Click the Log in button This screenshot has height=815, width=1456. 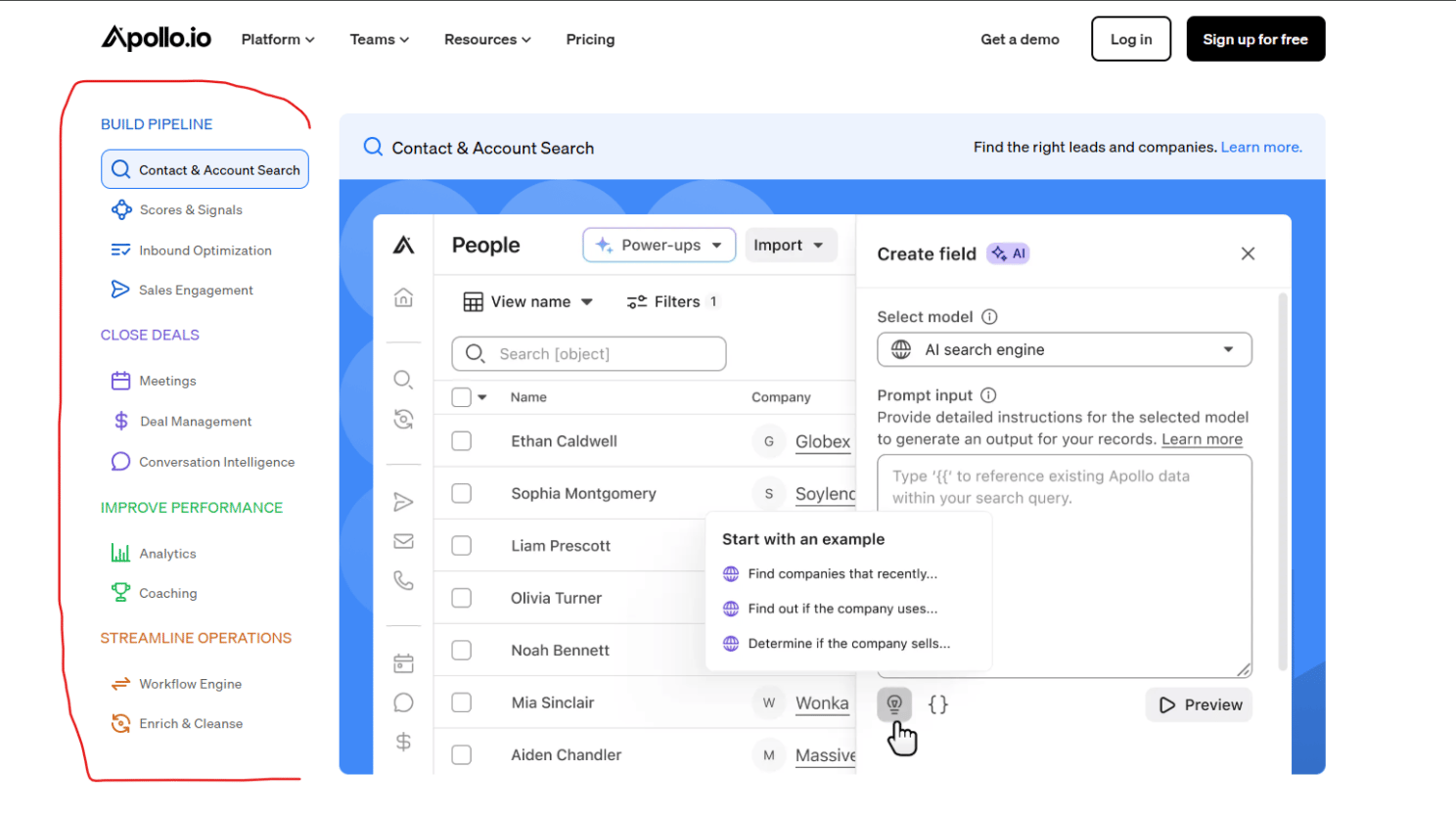coord(1131,39)
